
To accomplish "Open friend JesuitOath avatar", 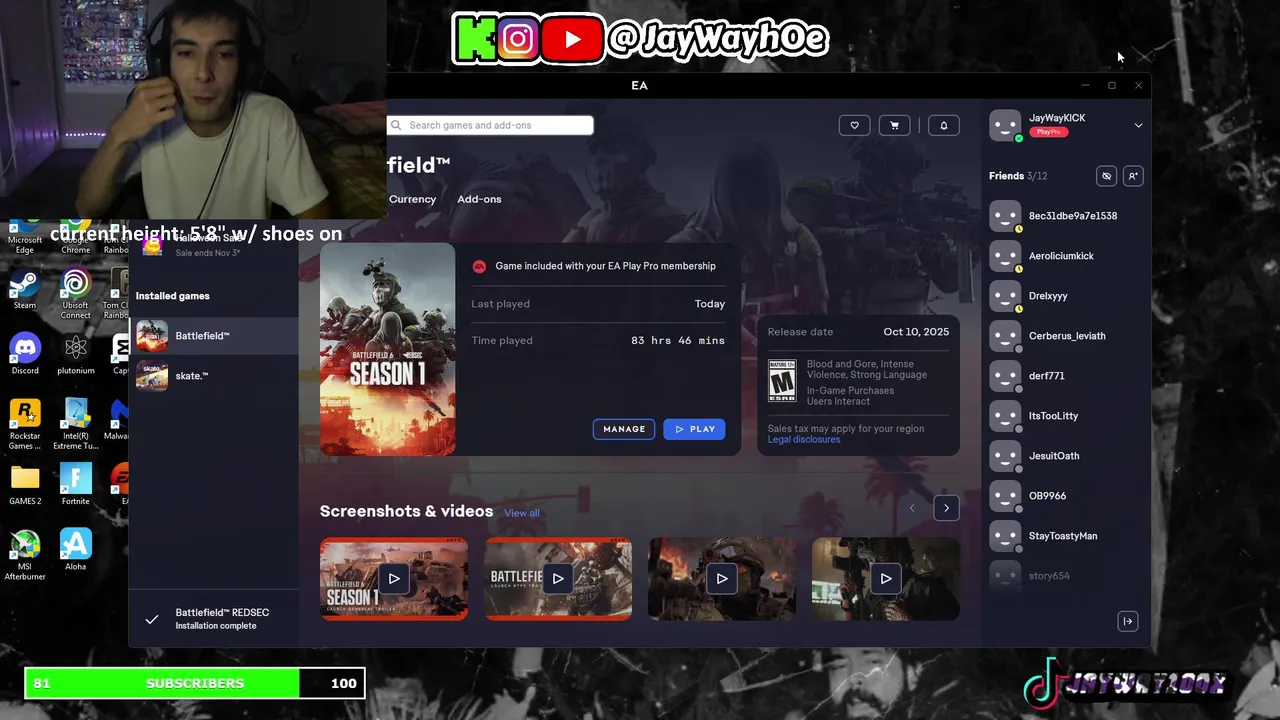I will [x=1005, y=456].
